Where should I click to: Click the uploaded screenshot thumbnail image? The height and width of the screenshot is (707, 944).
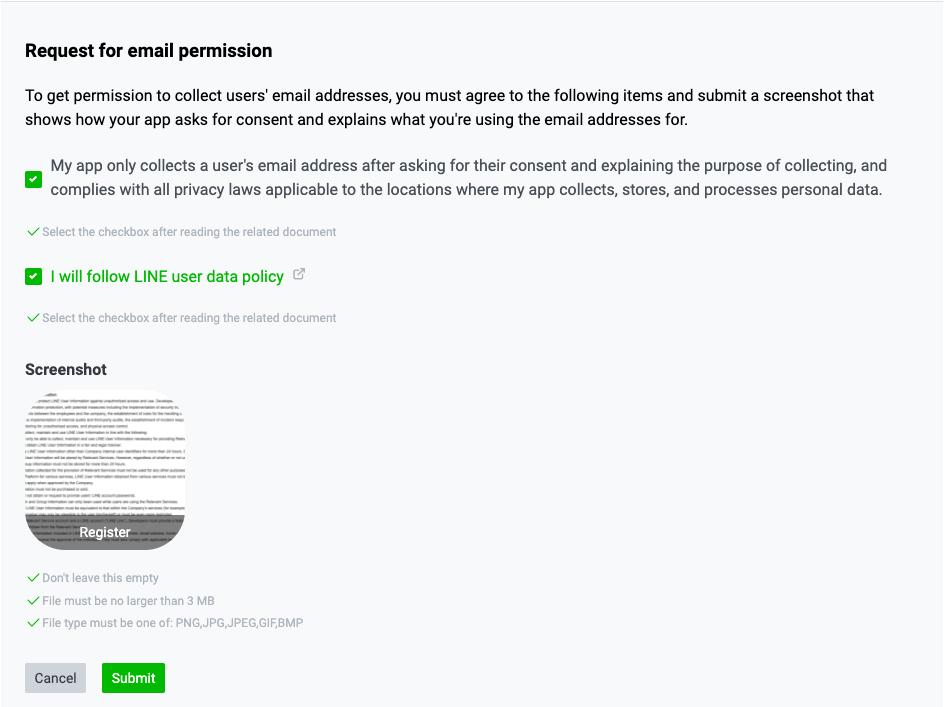(x=105, y=460)
